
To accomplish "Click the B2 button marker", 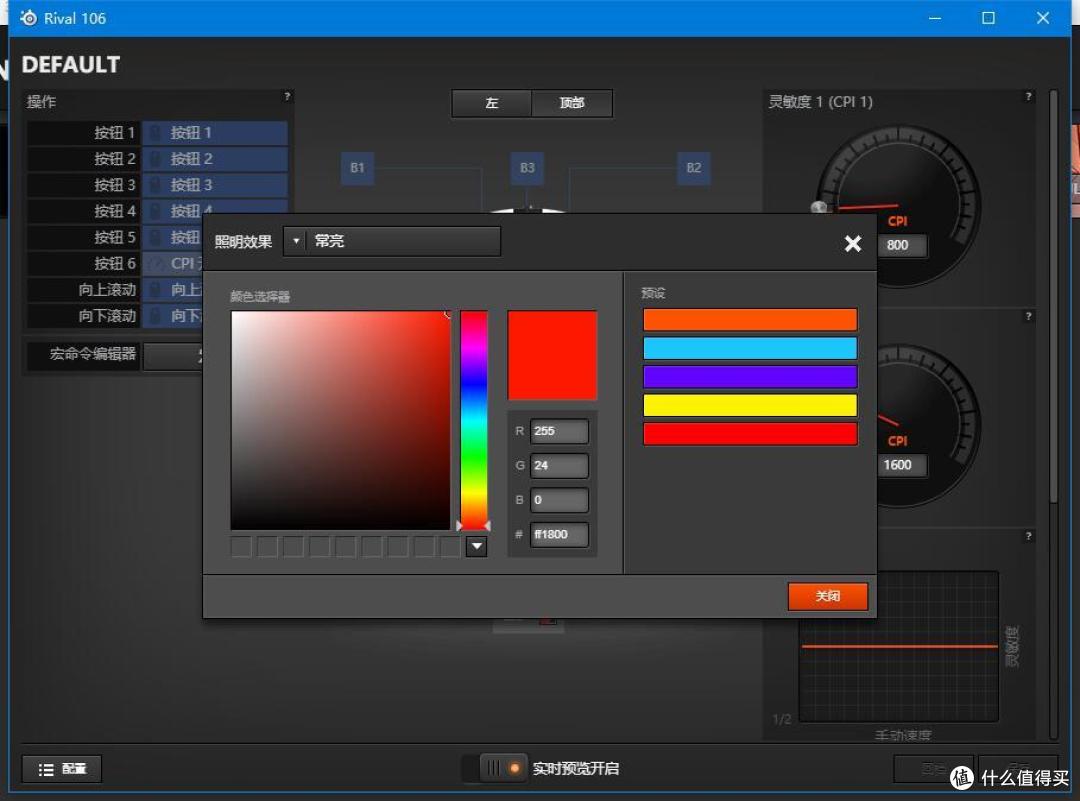I will [694, 168].
